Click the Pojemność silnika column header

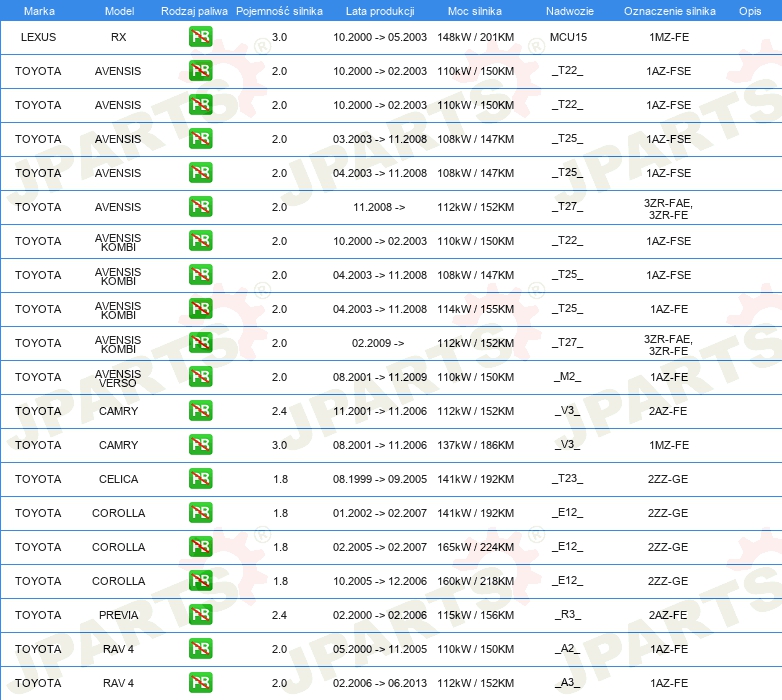(x=279, y=11)
